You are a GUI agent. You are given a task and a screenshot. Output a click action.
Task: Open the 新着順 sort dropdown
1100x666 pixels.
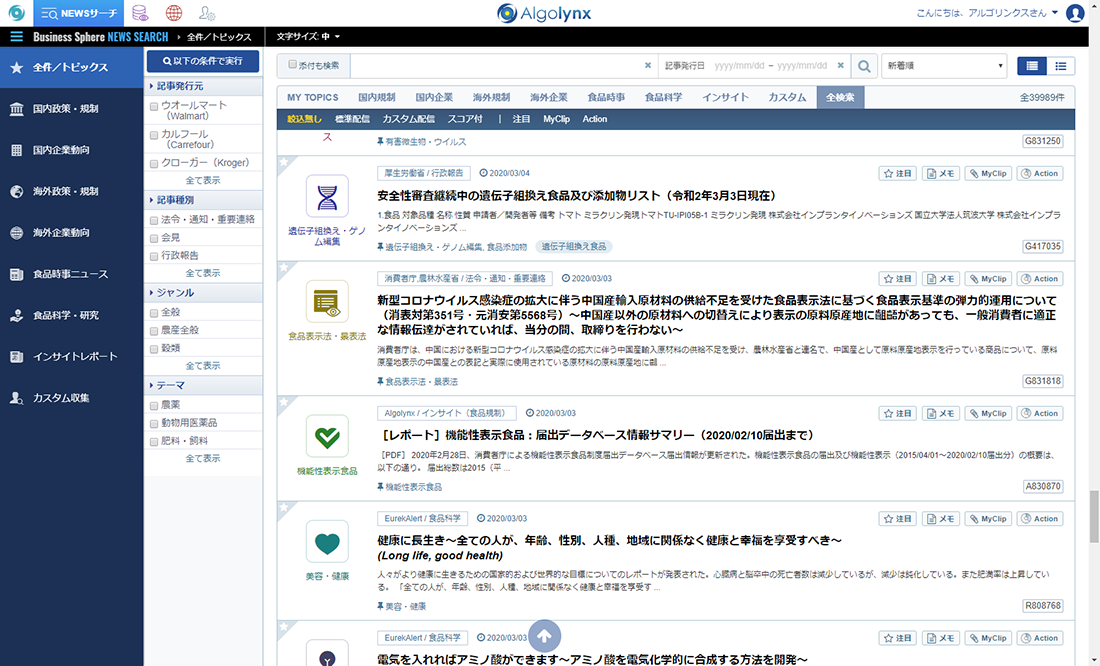pos(943,66)
